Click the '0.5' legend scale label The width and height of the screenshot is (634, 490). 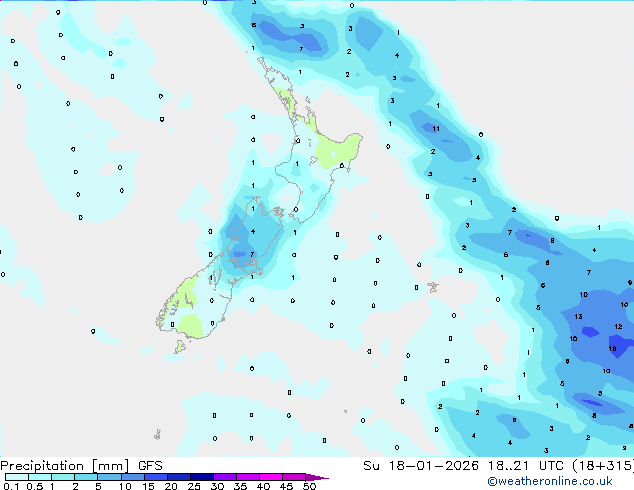35,486
